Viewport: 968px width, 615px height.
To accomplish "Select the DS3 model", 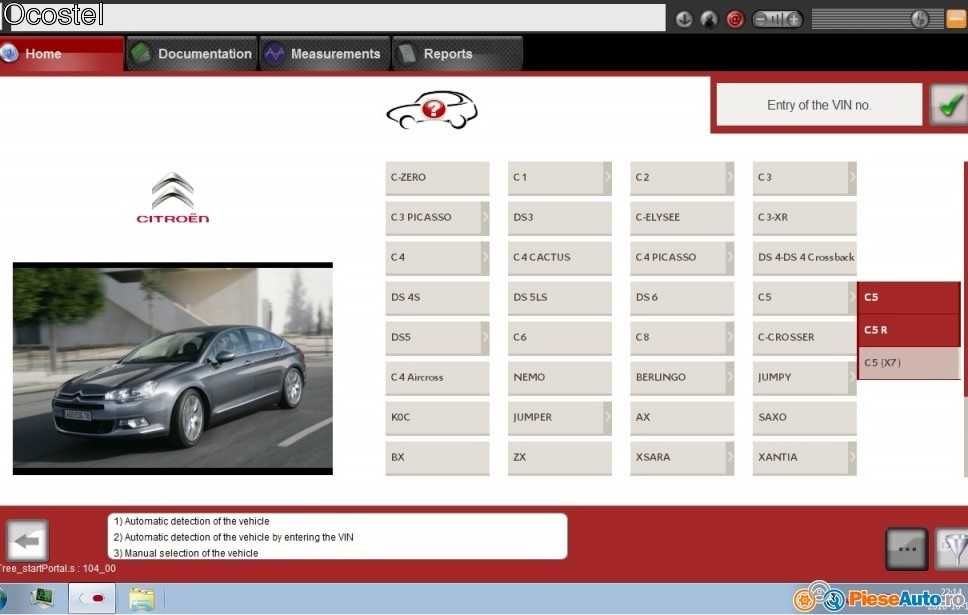I will coord(559,218).
